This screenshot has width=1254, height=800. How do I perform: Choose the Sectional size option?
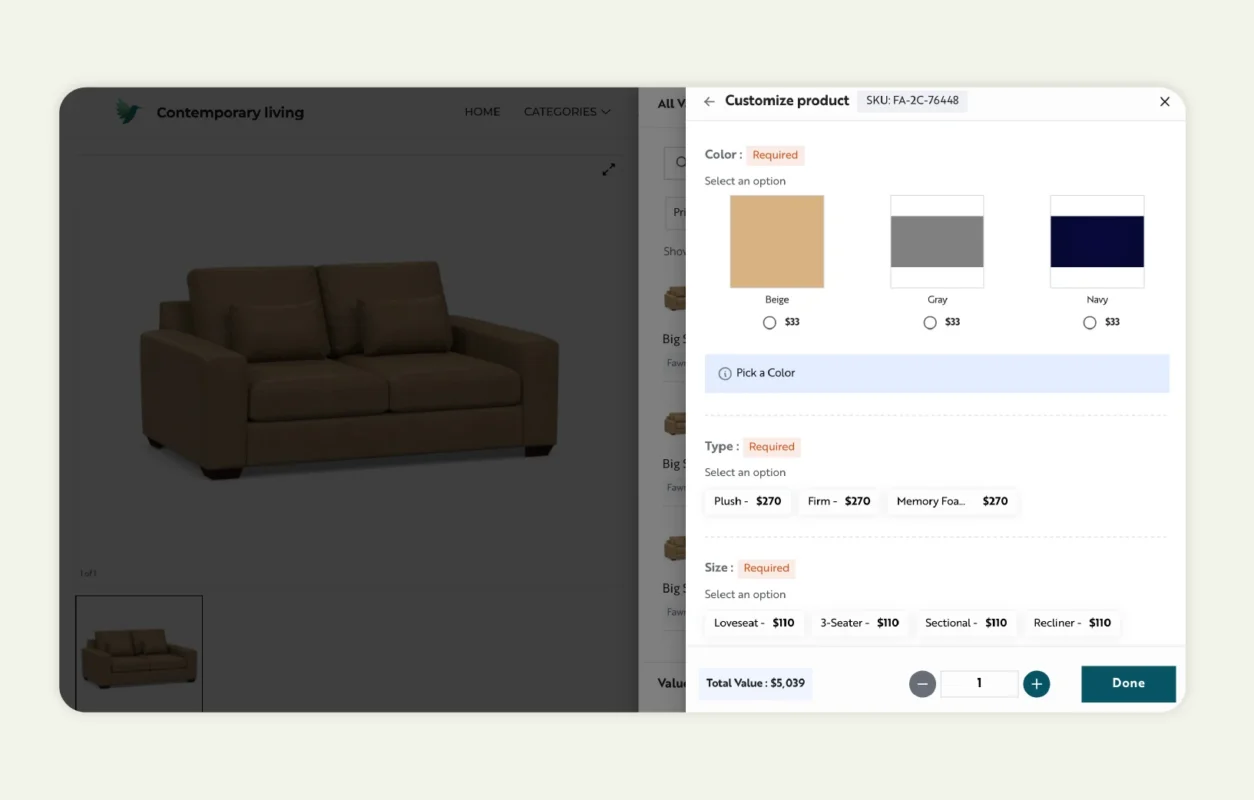click(x=965, y=623)
